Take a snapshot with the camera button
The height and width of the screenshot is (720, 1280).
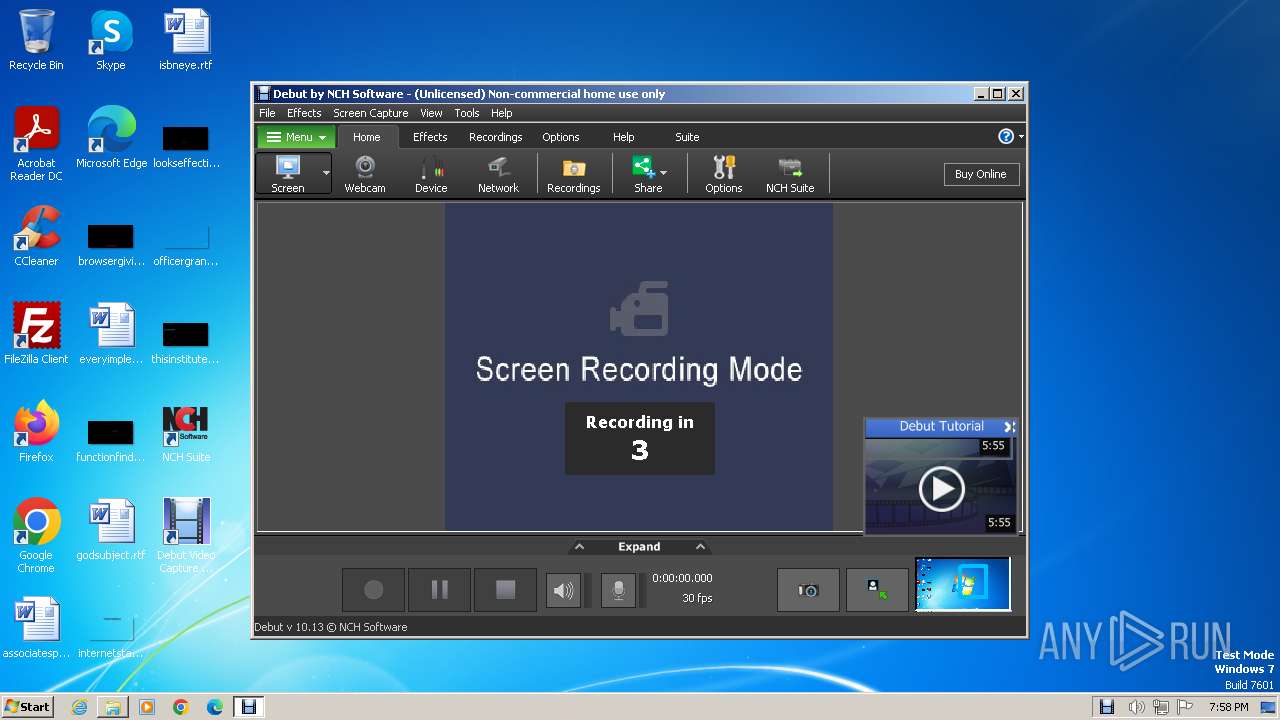(x=808, y=590)
